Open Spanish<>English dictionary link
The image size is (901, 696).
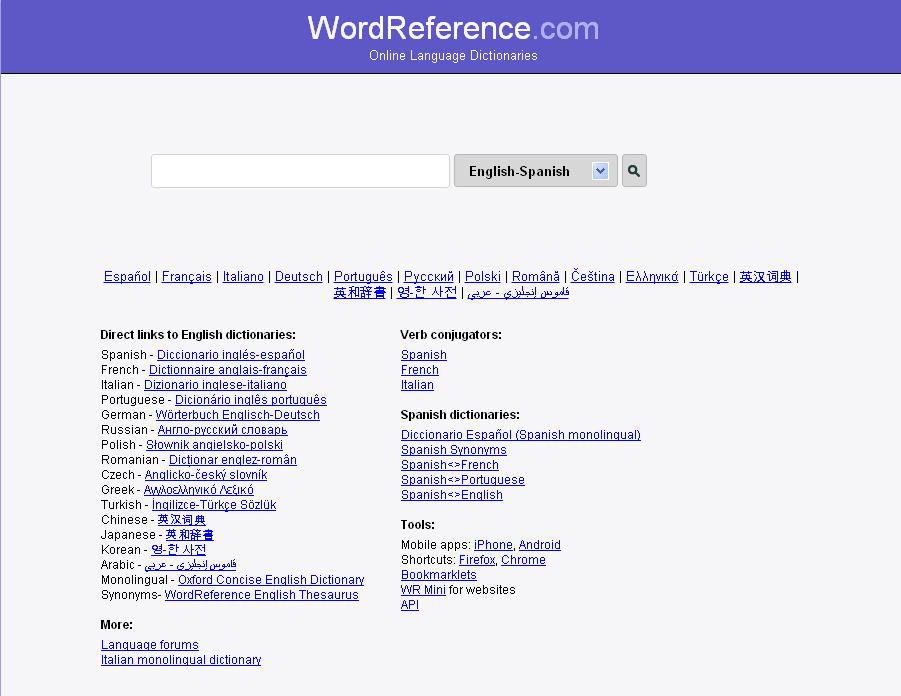click(x=452, y=494)
